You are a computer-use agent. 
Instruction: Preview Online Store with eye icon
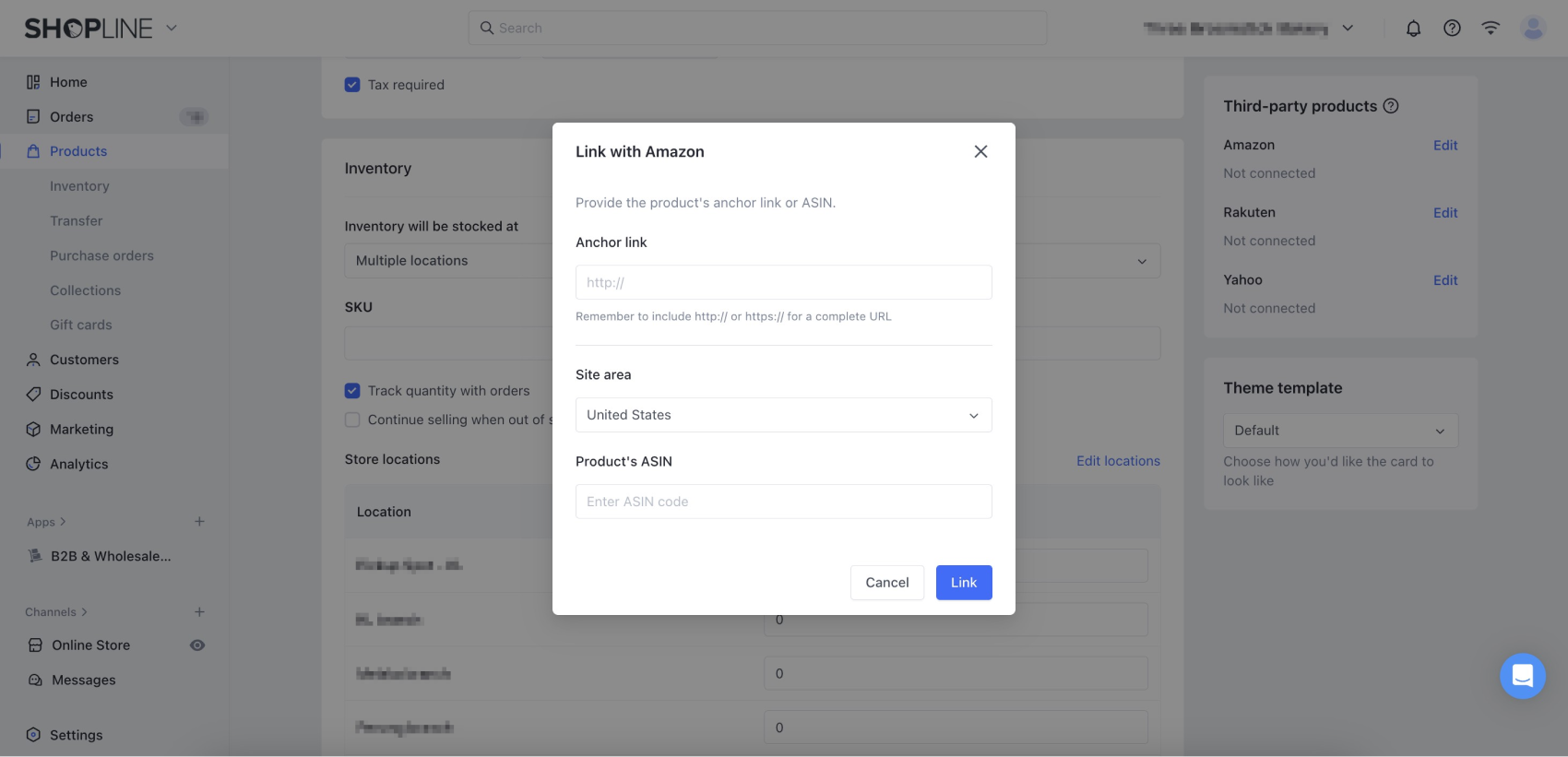[x=197, y=645]
